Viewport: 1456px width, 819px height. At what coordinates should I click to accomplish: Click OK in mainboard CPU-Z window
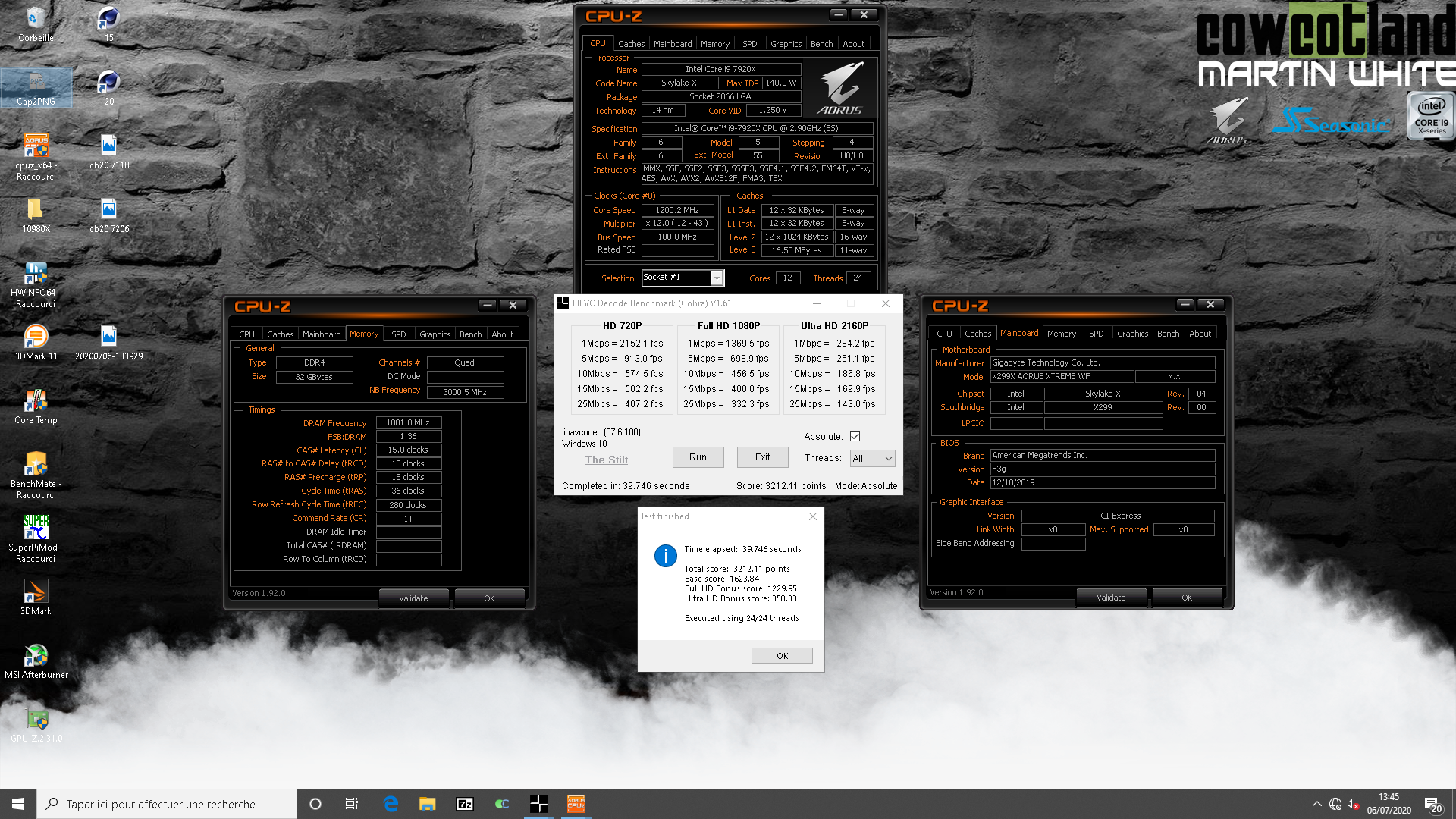pos(1187,598)
